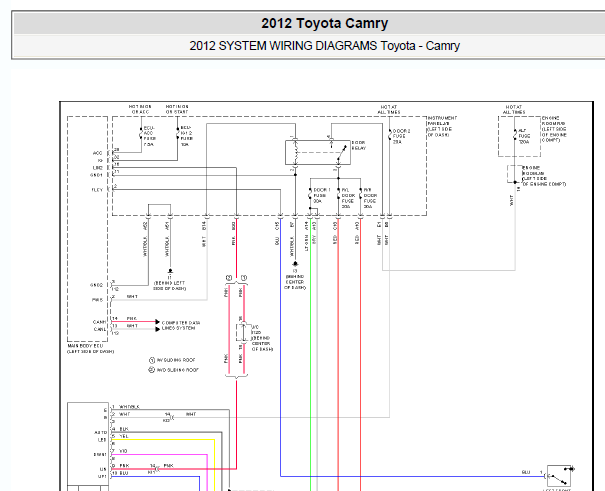
Task: Click the 'LT GRN' wire color label
Action: [307, 243]
